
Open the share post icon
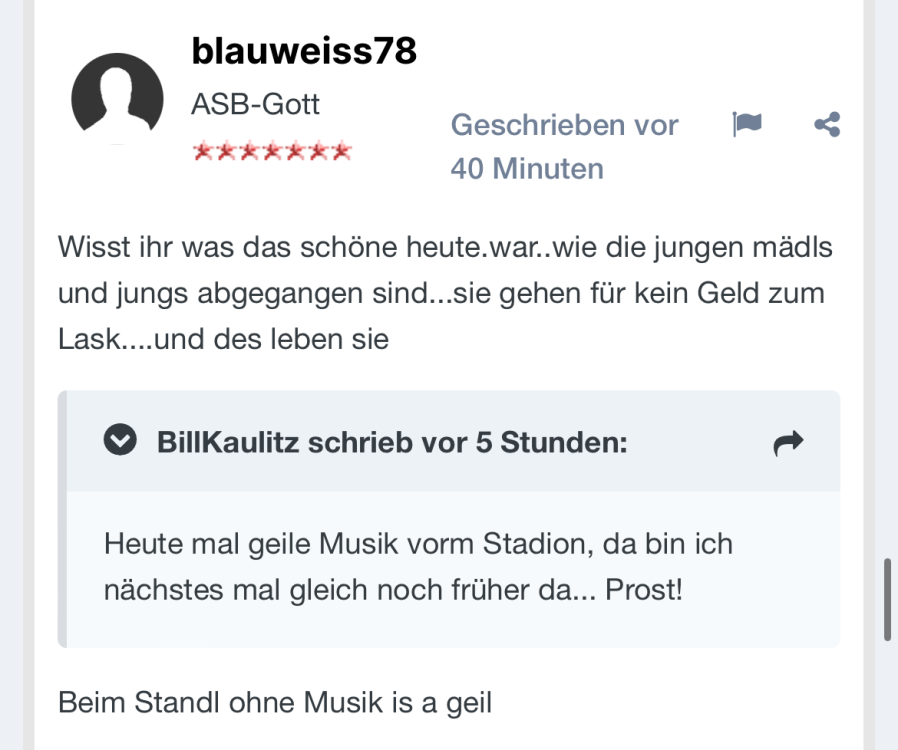pos(827,124)
